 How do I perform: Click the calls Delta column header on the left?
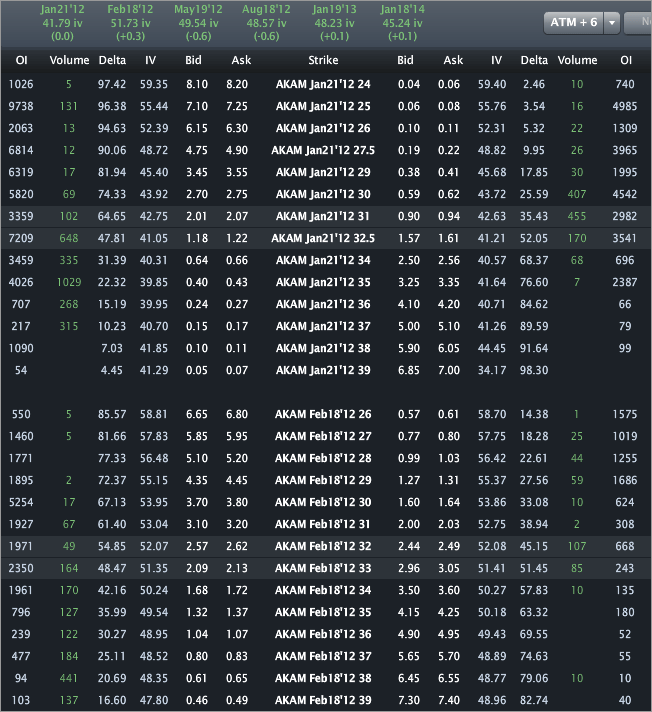pos(112,60)
